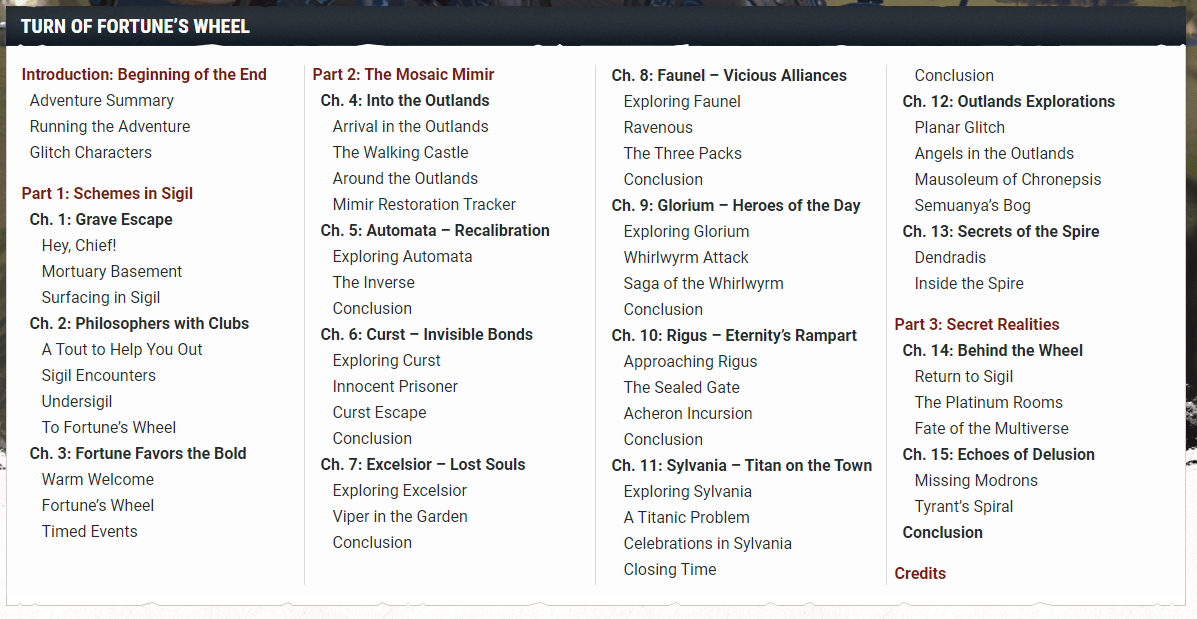
Task: Open Part 1: Schemes in Sigil
Action: coord(107,194)
